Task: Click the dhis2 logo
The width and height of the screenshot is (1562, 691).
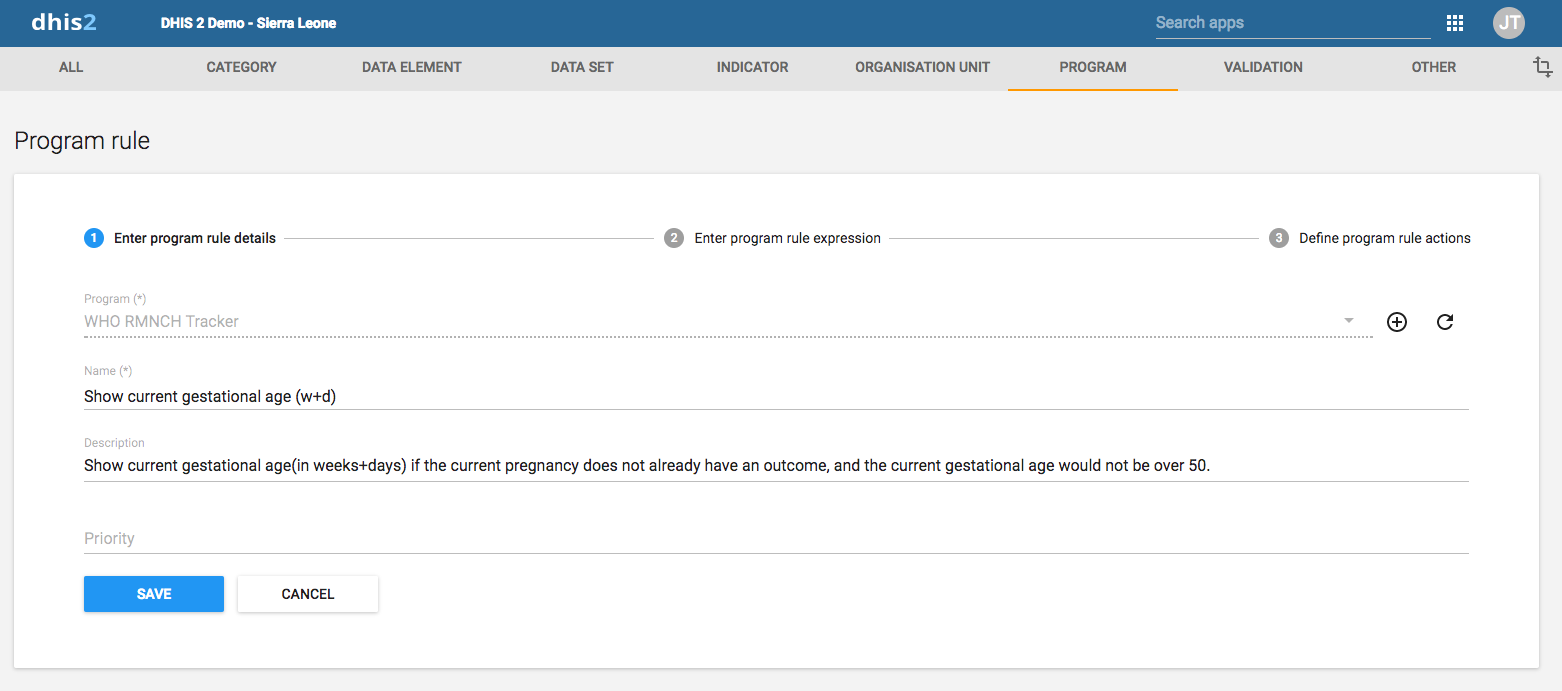Action: [64, 22]
